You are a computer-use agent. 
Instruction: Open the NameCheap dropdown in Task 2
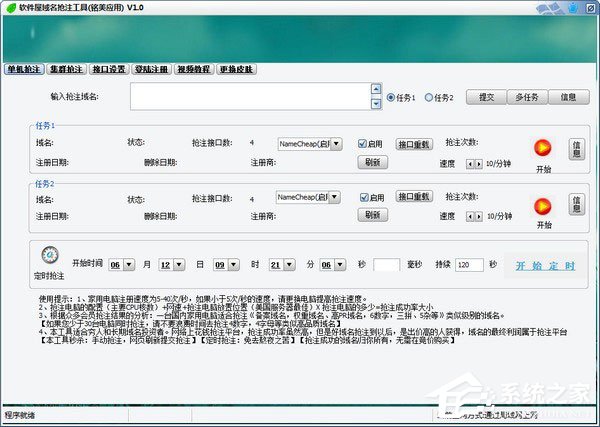point(335,197)
